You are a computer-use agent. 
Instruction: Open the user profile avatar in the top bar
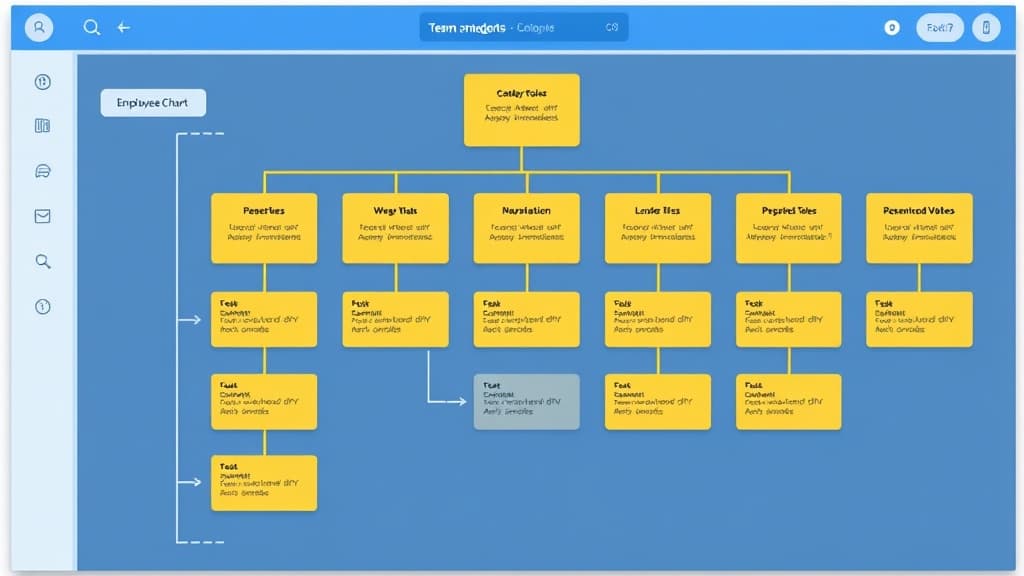point(39,27)
